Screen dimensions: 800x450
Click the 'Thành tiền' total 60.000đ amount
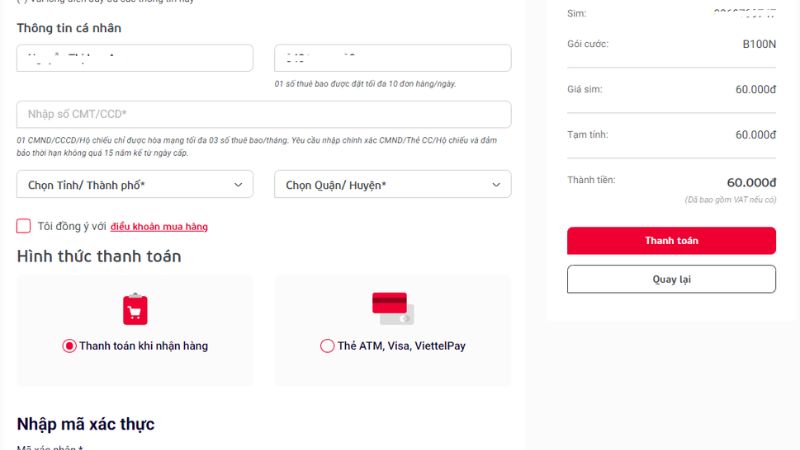coord(751,183)
